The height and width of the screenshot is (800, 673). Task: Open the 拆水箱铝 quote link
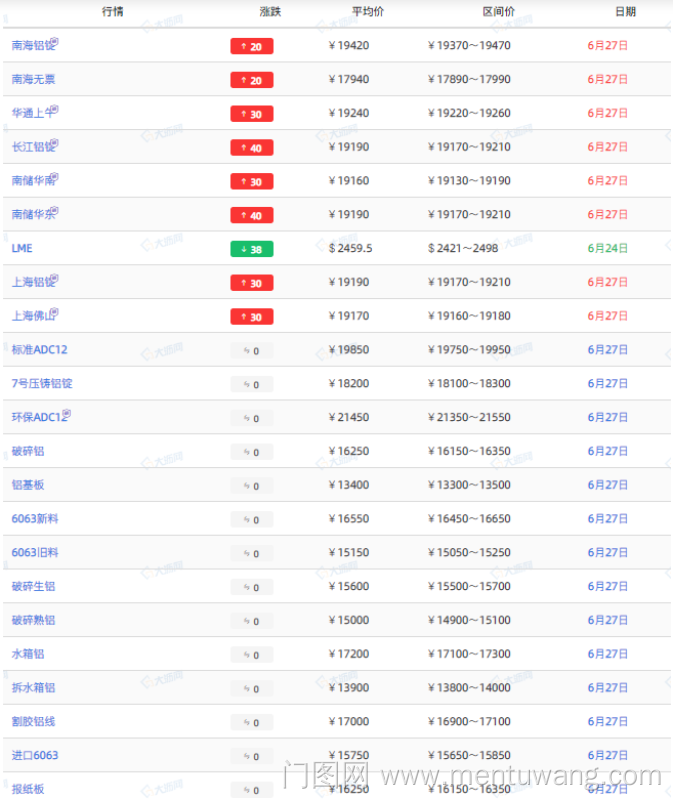[x=33, y=688]
